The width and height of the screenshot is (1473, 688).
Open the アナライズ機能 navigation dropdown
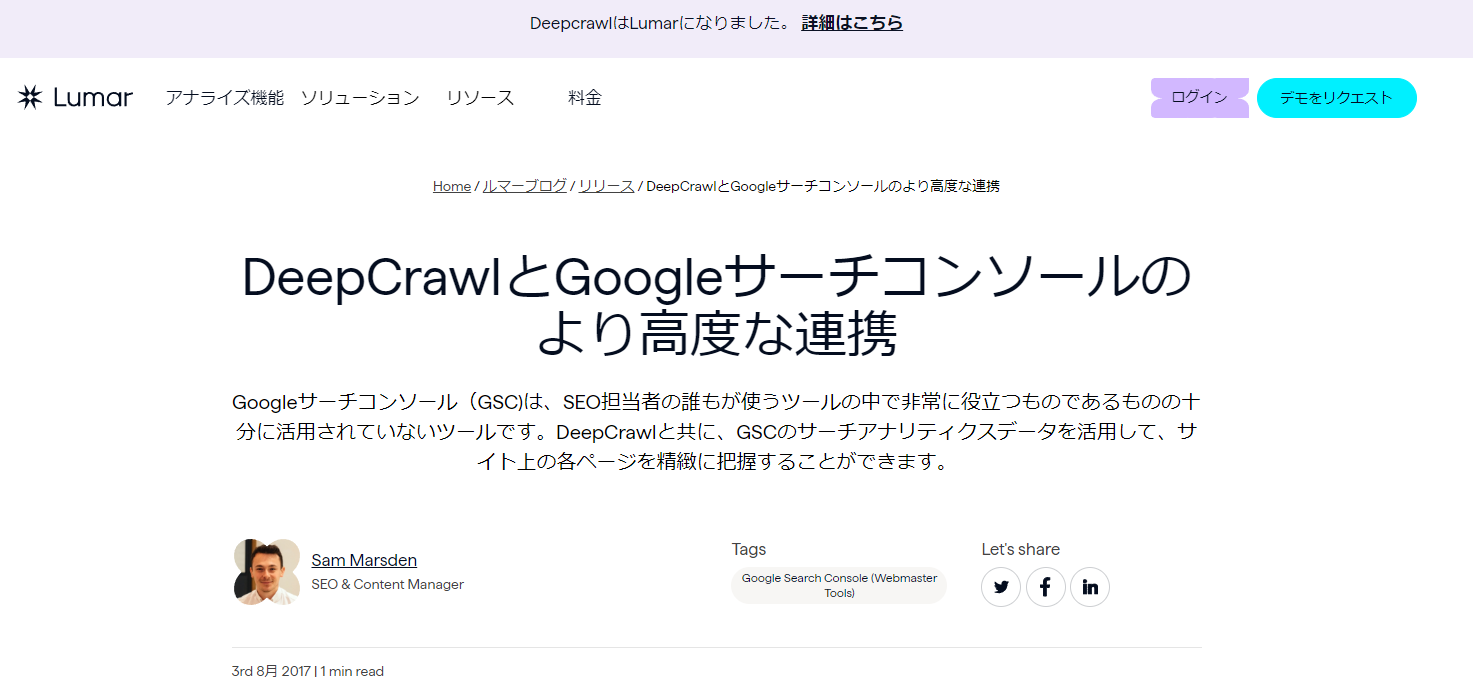click(225, 97)
